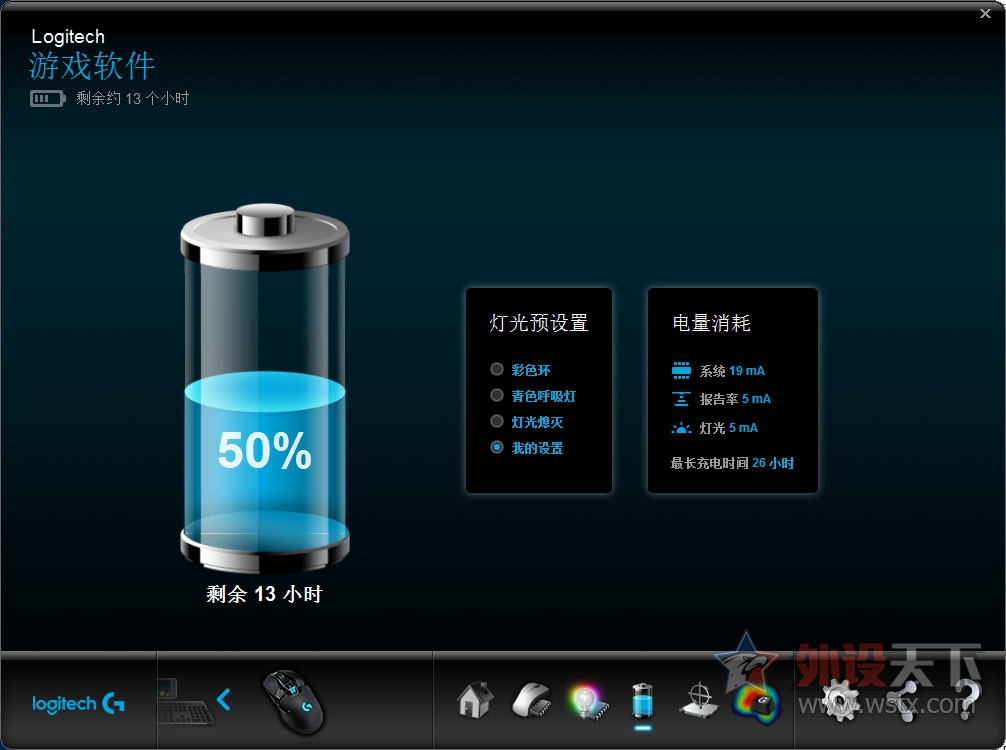Click the 游戏软件 title text
The height and width of the screenshot is (750, 1006).
tap(92, 66)
